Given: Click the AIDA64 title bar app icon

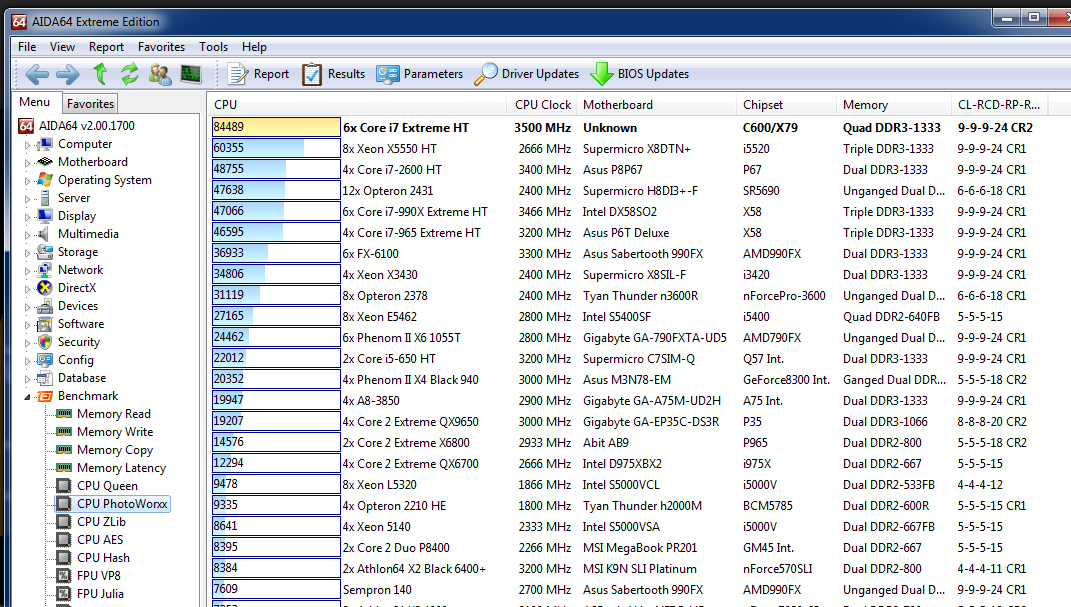Looking at the screenshot, I should coord(19,22).
